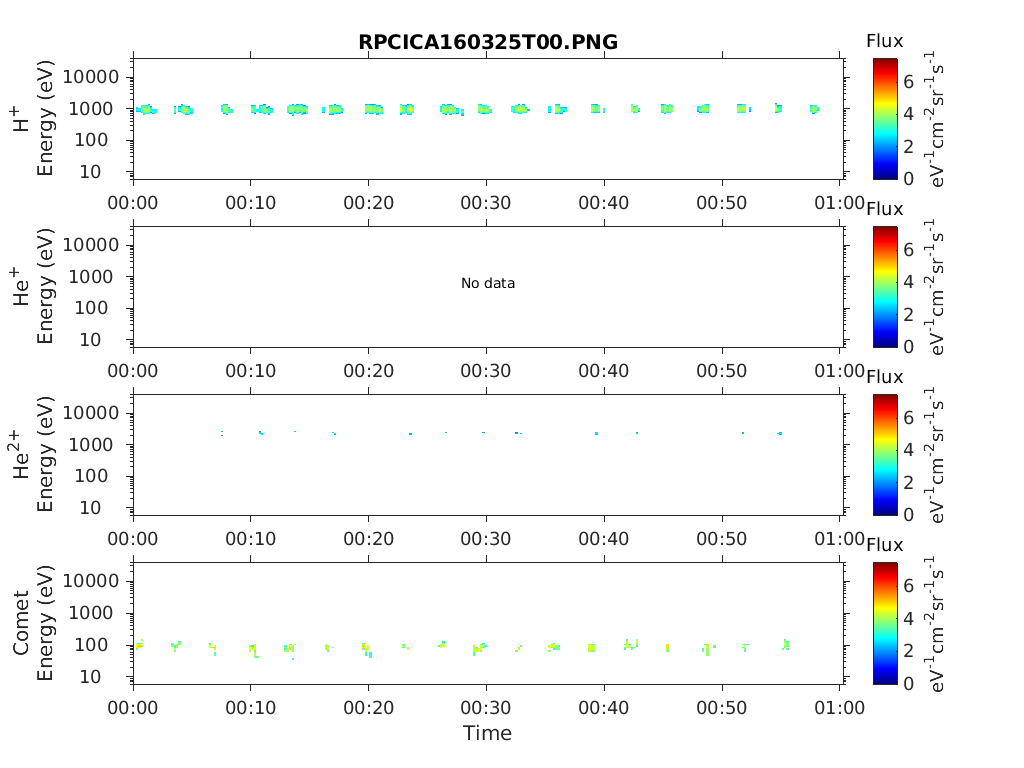
Task: Click the He+ panel flux colorbar
Action: [885, 287]
